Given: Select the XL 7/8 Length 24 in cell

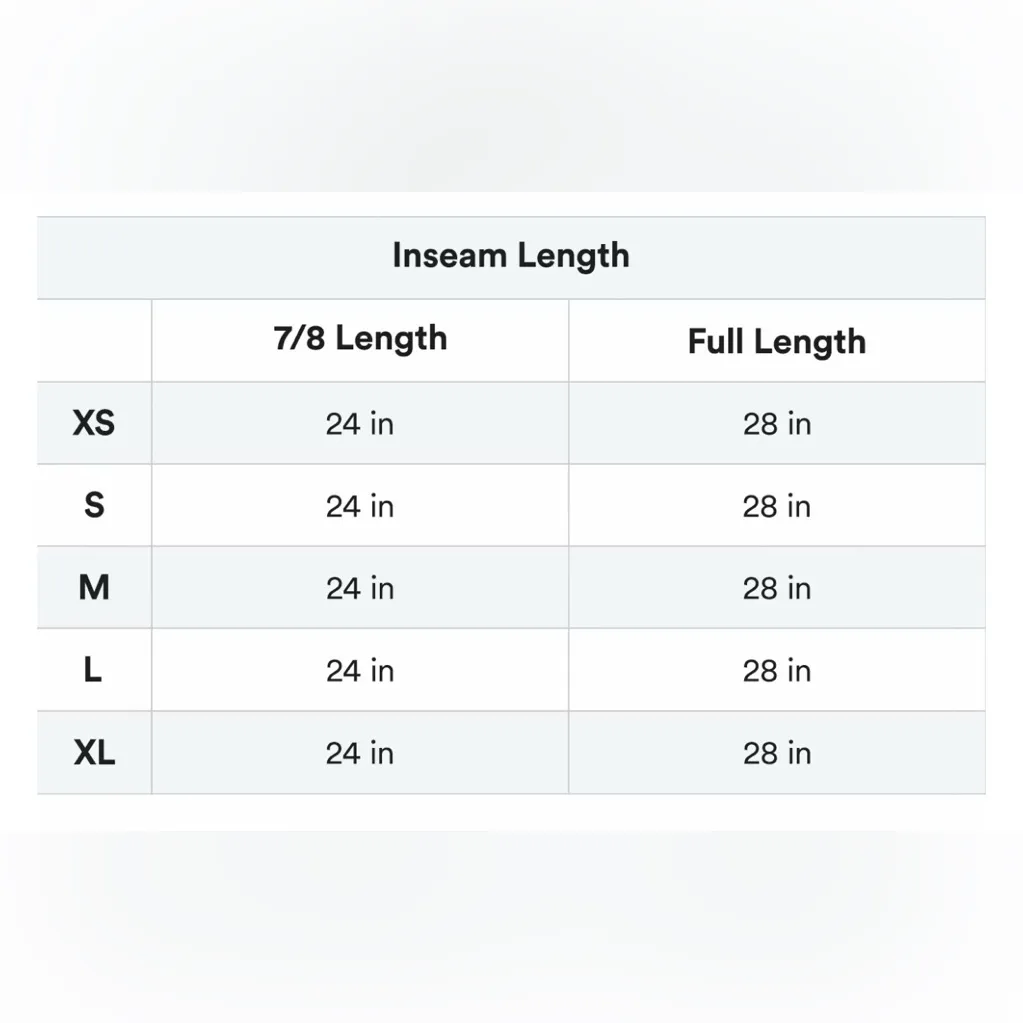Looking at the screenshot, I should click(x=360, y=753).
